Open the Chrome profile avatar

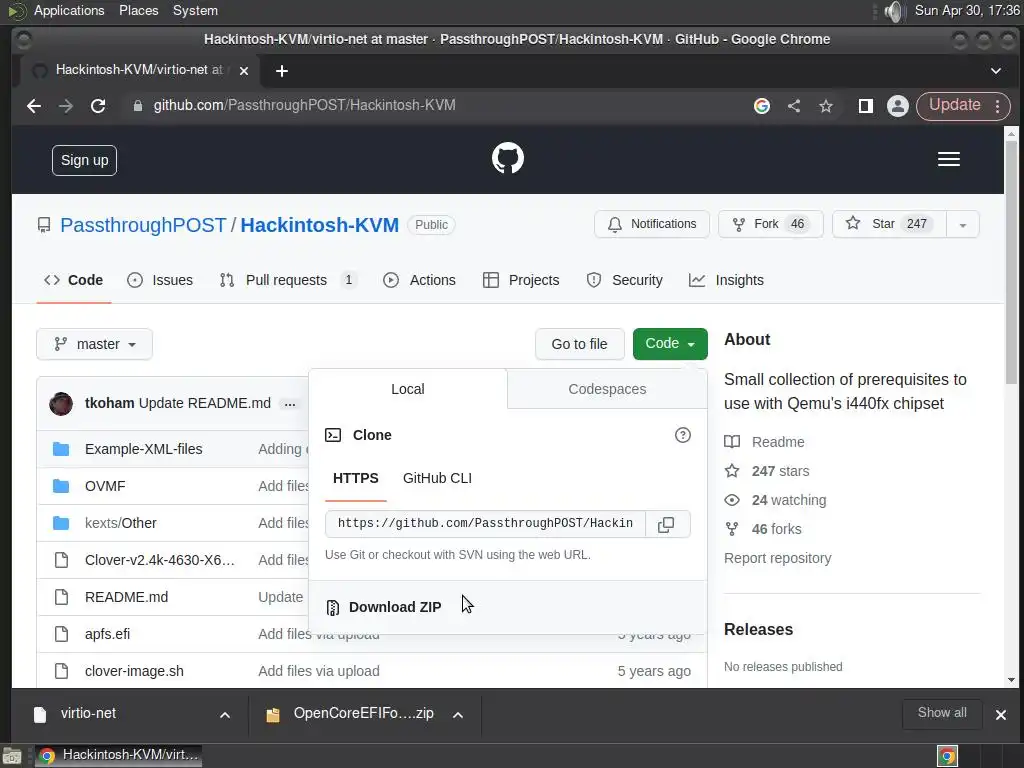[x=897, y=106]
